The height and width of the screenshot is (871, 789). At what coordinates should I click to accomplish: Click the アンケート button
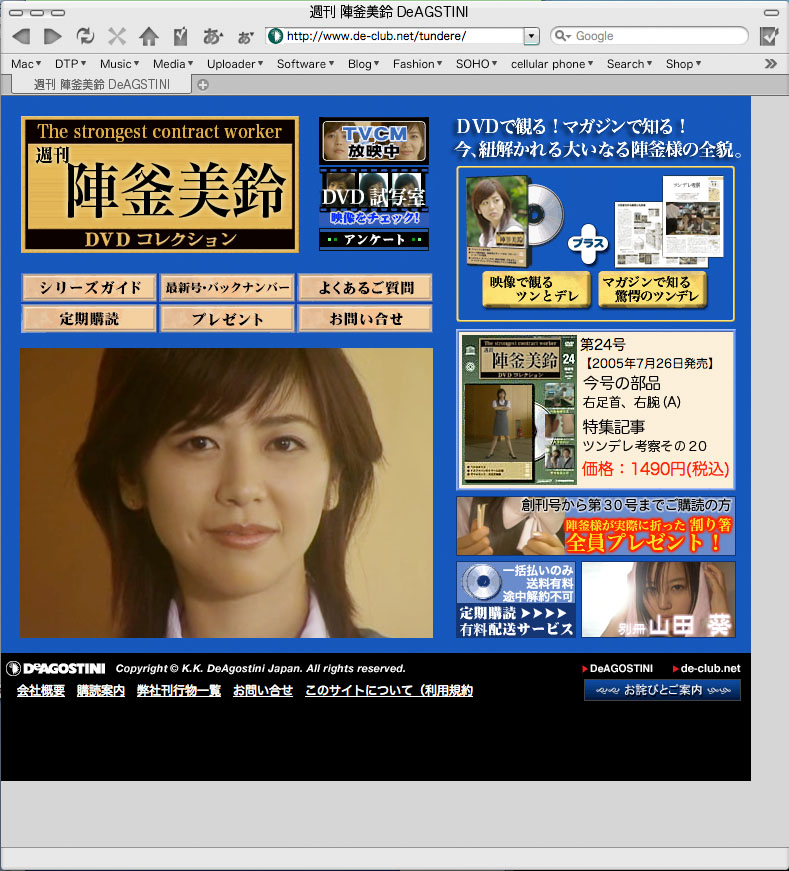[x=374, y=239]
